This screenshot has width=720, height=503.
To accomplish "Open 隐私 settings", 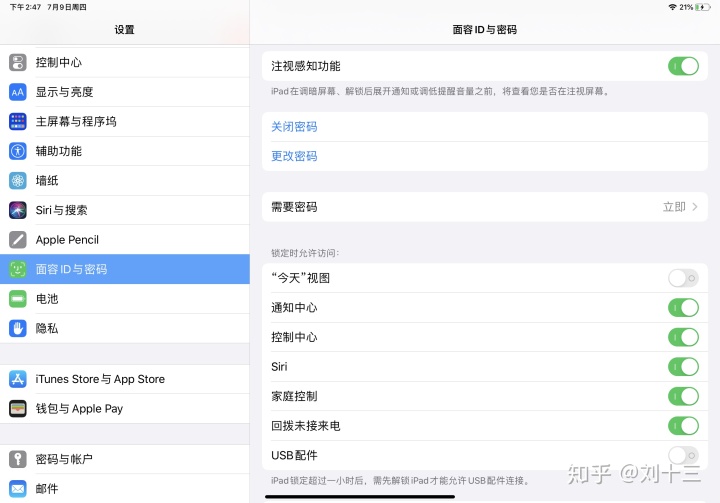I will pos(125,328).
